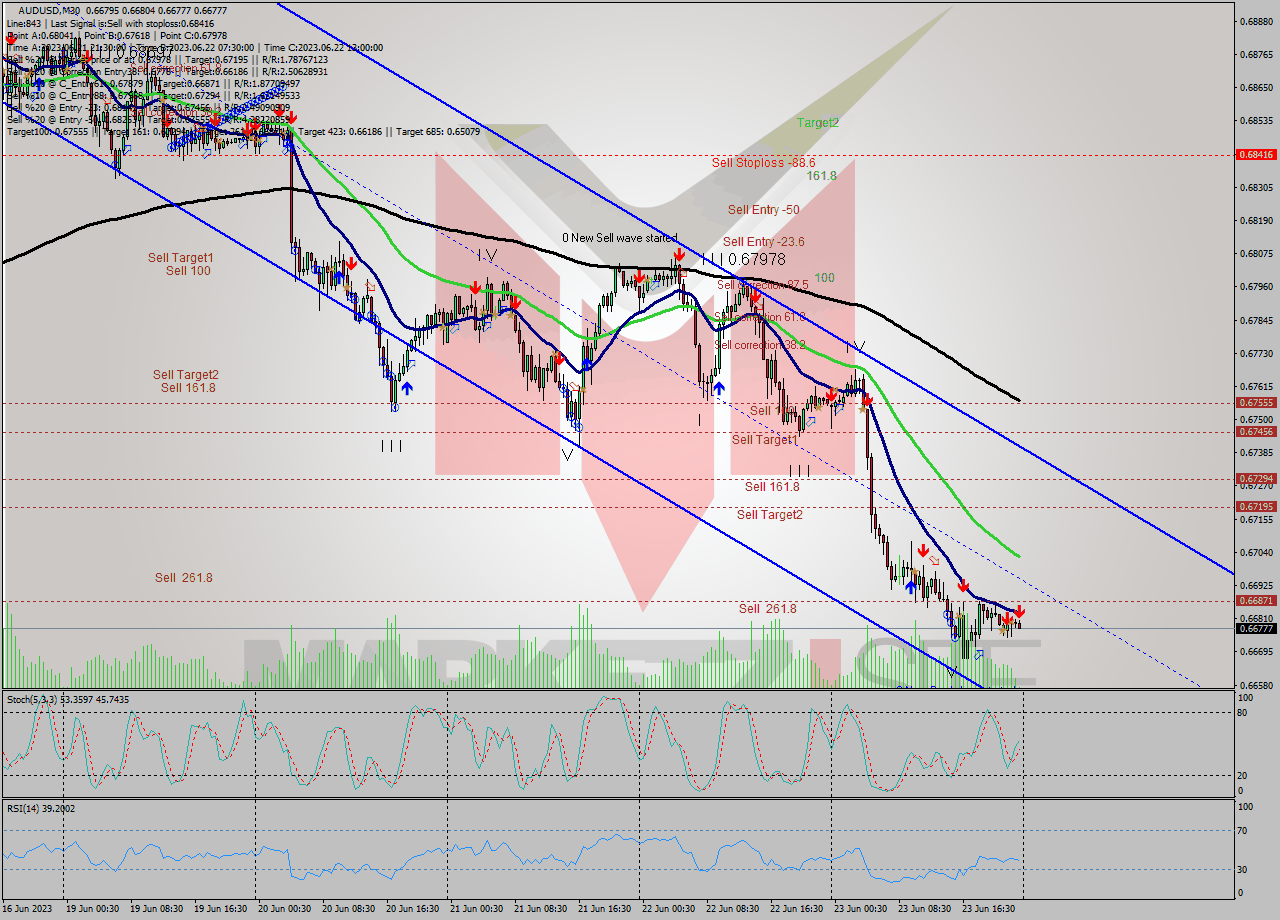This screenshot has height=920, width=1280.
Task: Click 'Sell 261.8' label at left edge
Action: point(183,578)
